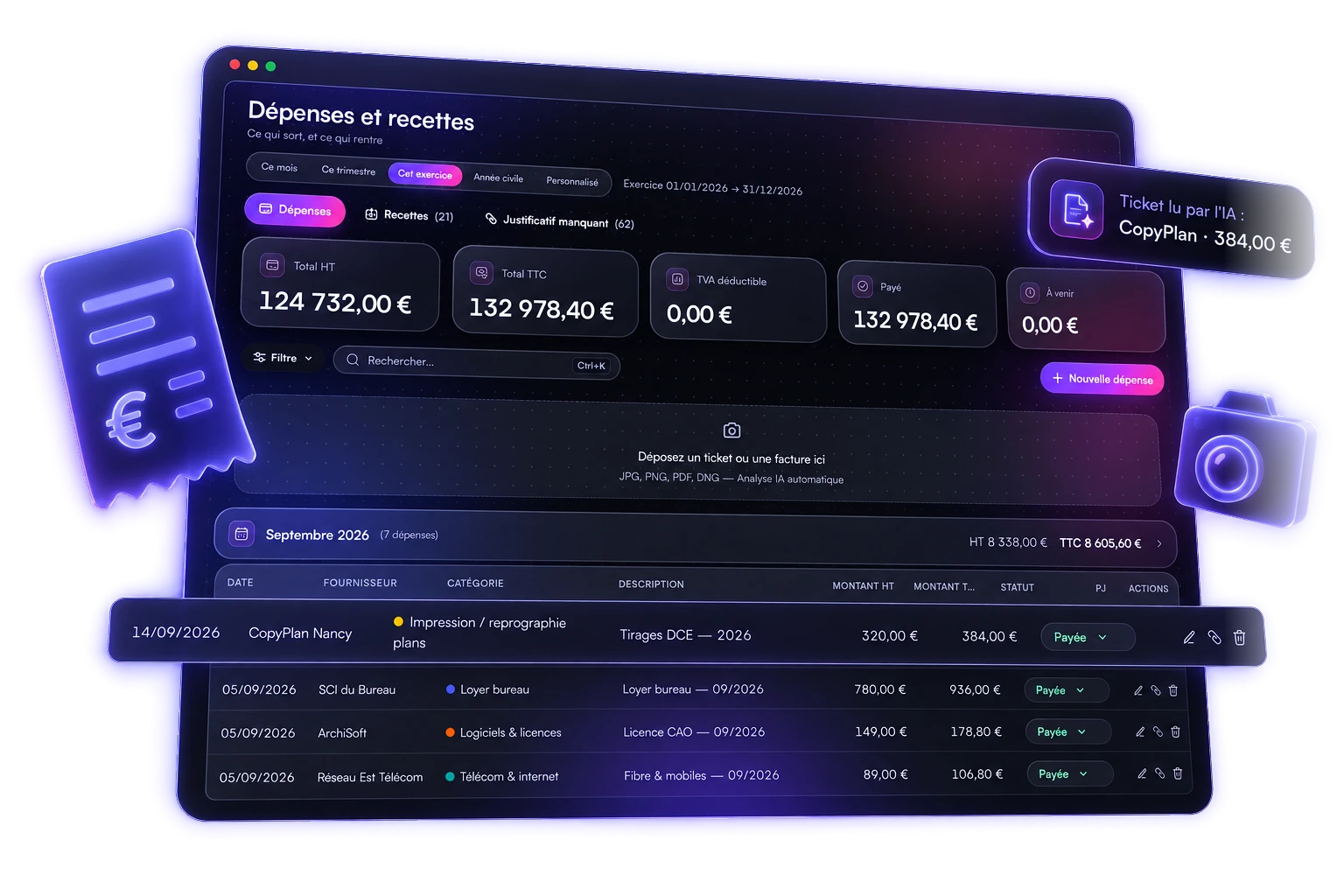The height and width of the screenshot is (896, 1344).
Task: Attach a receipt to CopyPlan Nancy row
Action: (1214, 638)
